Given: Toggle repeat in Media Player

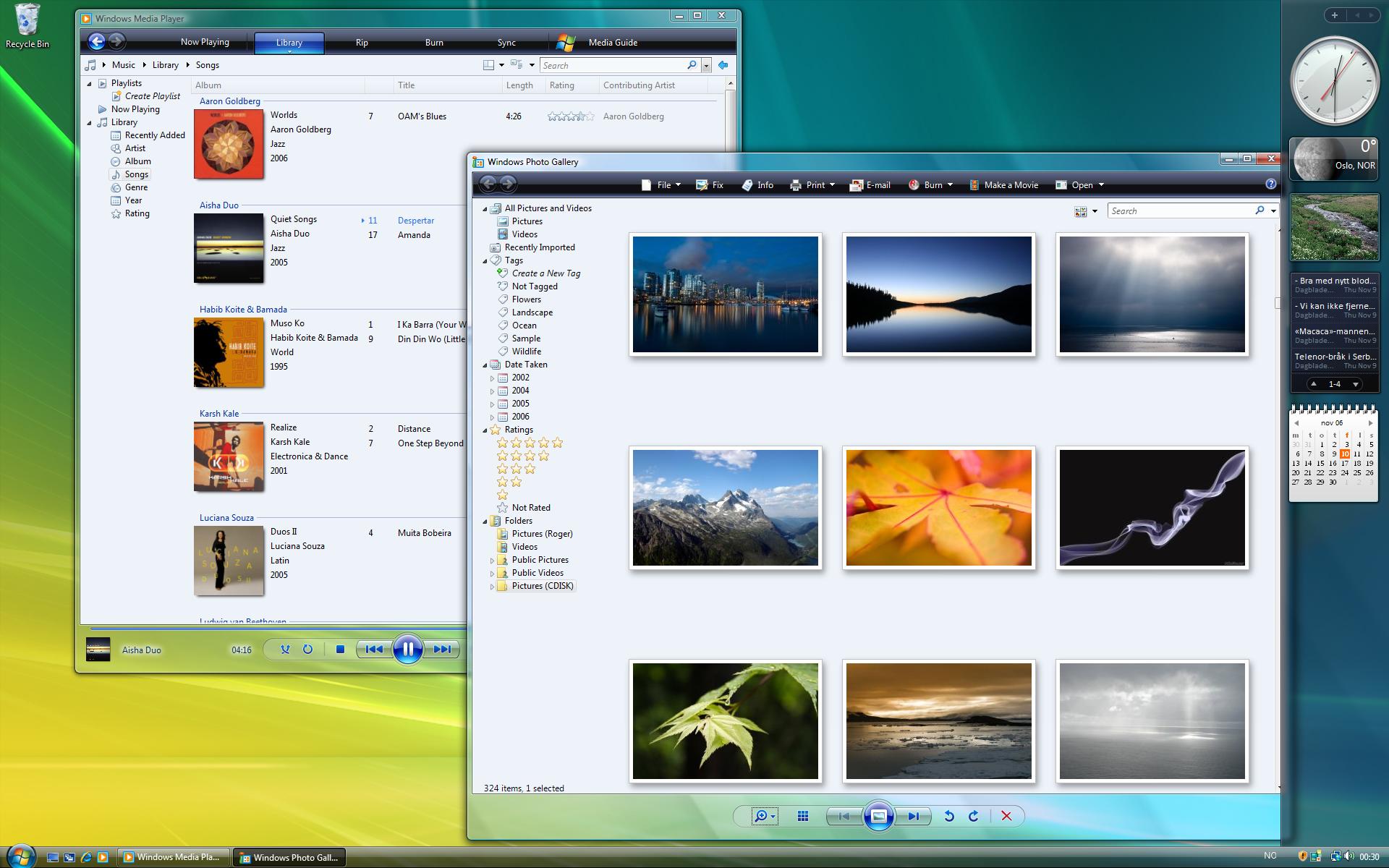Looking at the screenshot, I should click(307, 650).
